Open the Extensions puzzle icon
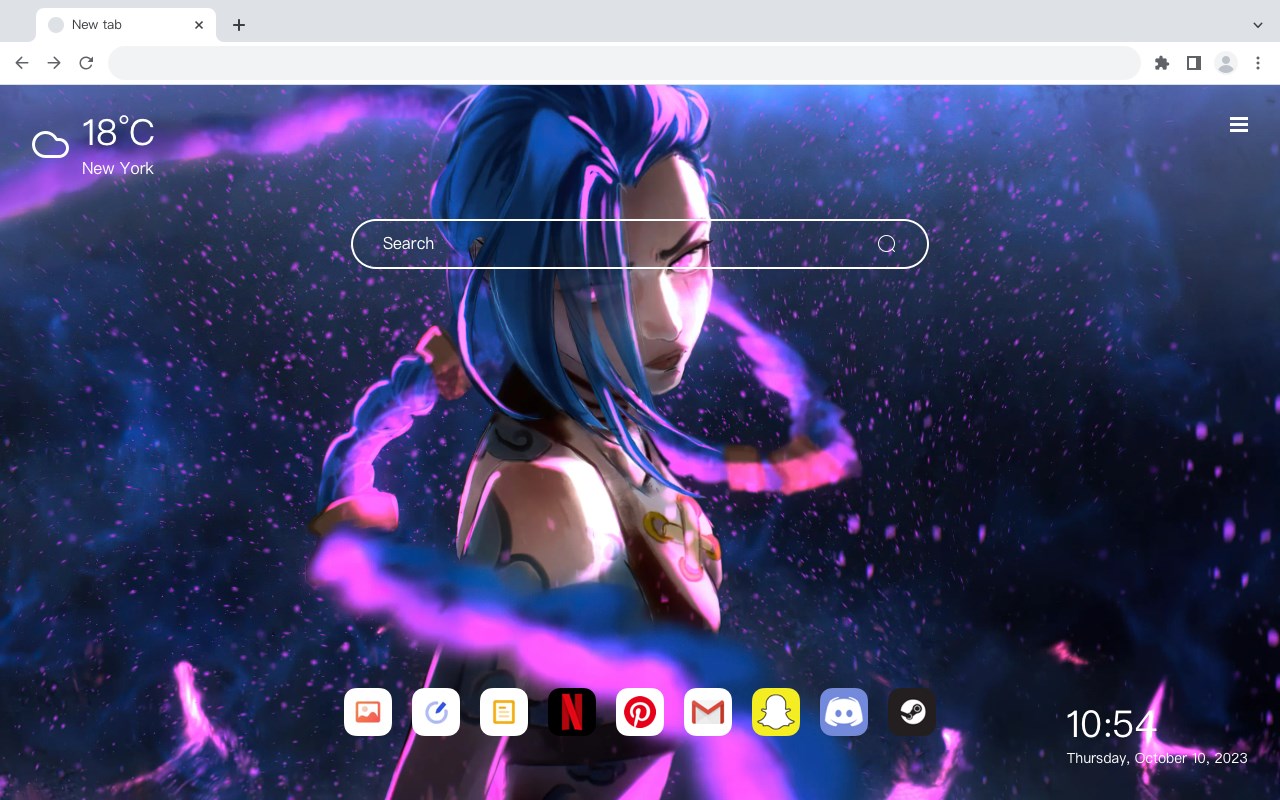 click(1162, 63)
